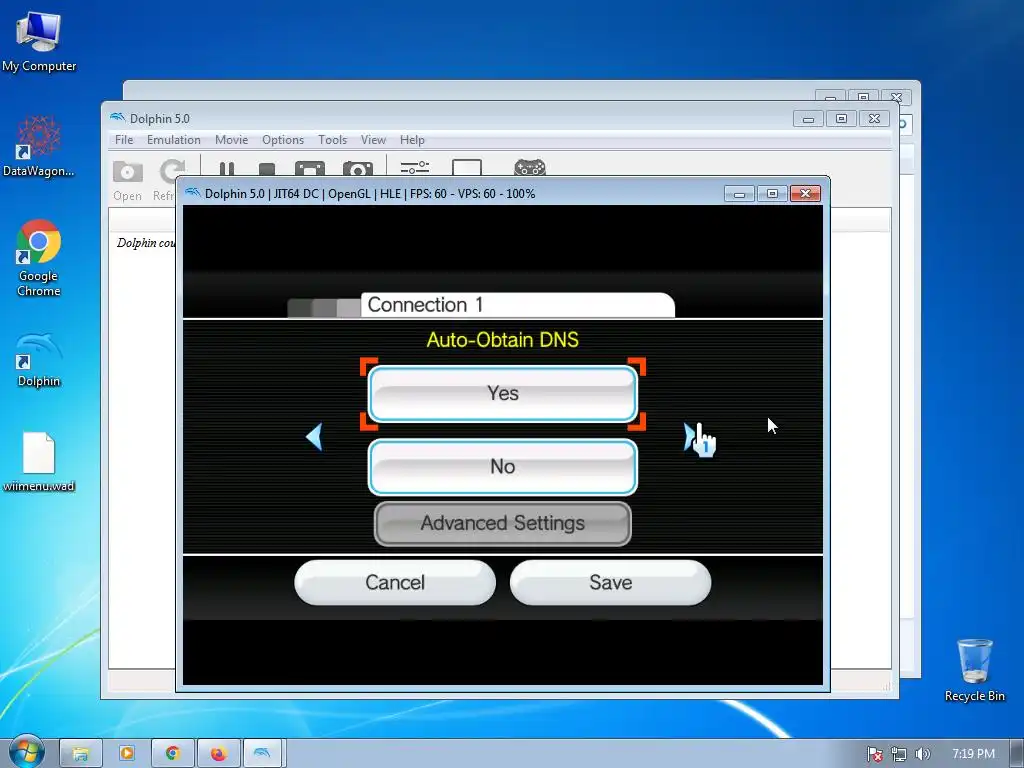The image size is (1024, 768).
Task: Go to next page with right arrow
Action: tap(689, 437)
